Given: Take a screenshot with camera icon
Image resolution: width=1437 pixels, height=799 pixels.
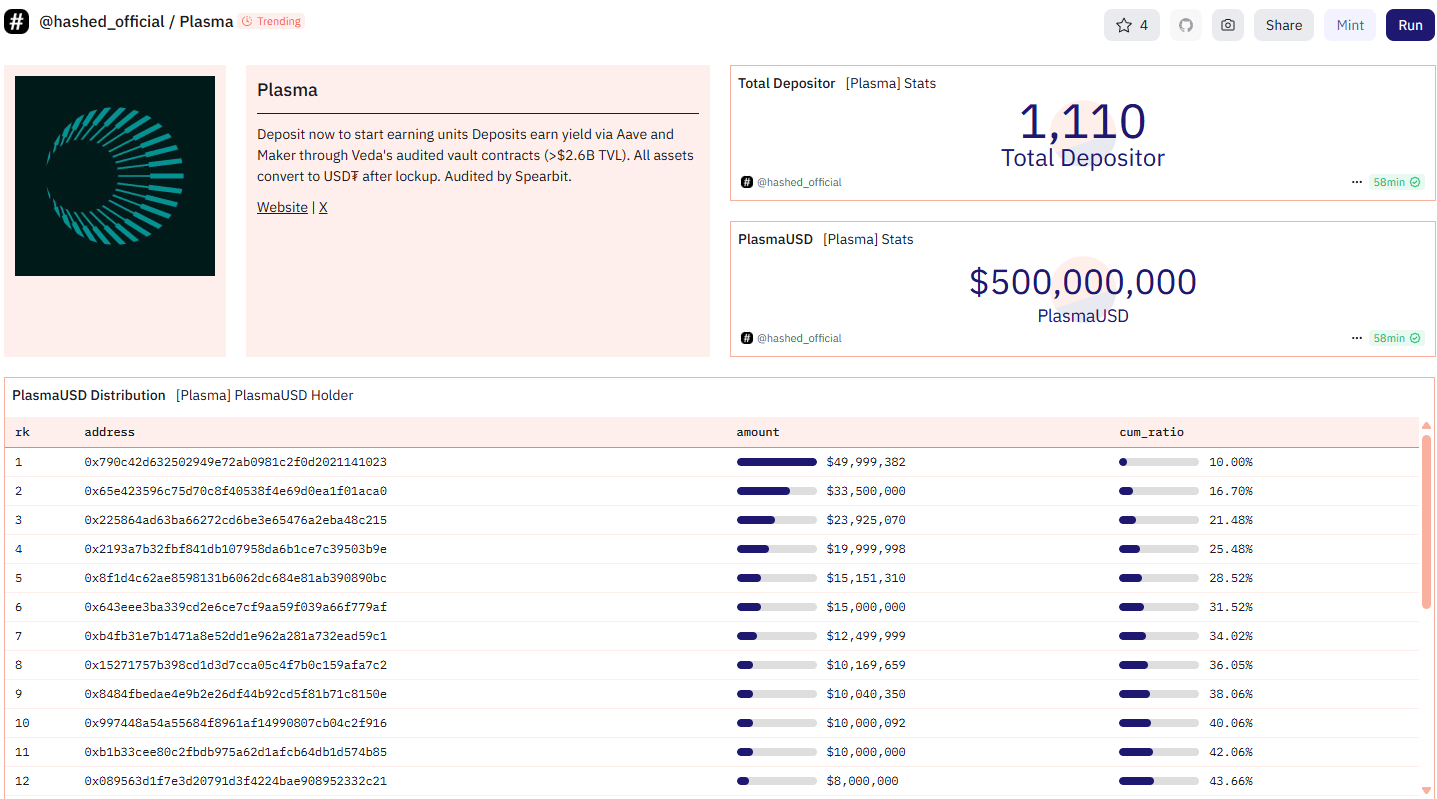Looking at the screenshot, I should tap(1227, 25).
